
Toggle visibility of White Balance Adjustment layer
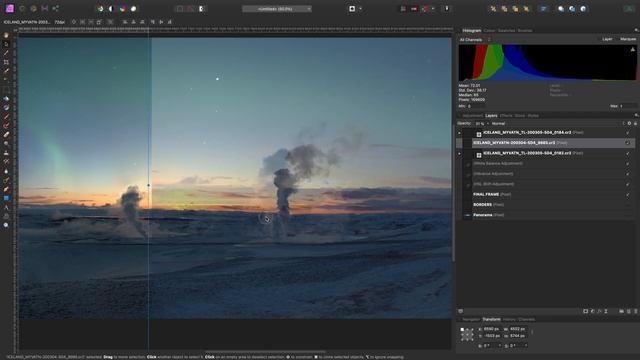(x=628, y=164)
